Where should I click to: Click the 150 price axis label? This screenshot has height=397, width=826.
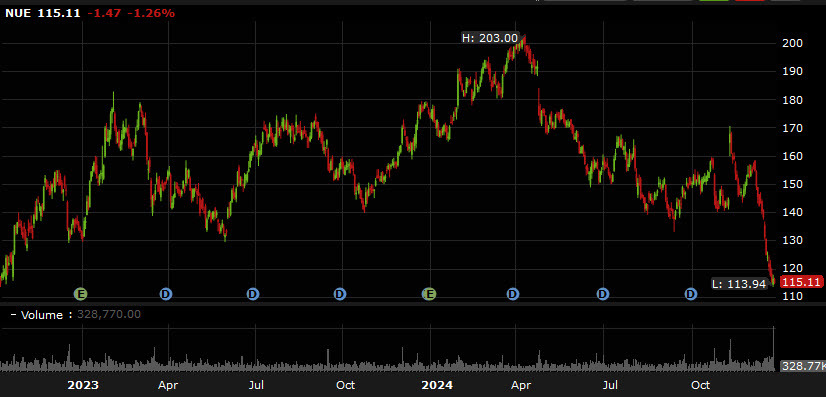click(x=792, y=184)
